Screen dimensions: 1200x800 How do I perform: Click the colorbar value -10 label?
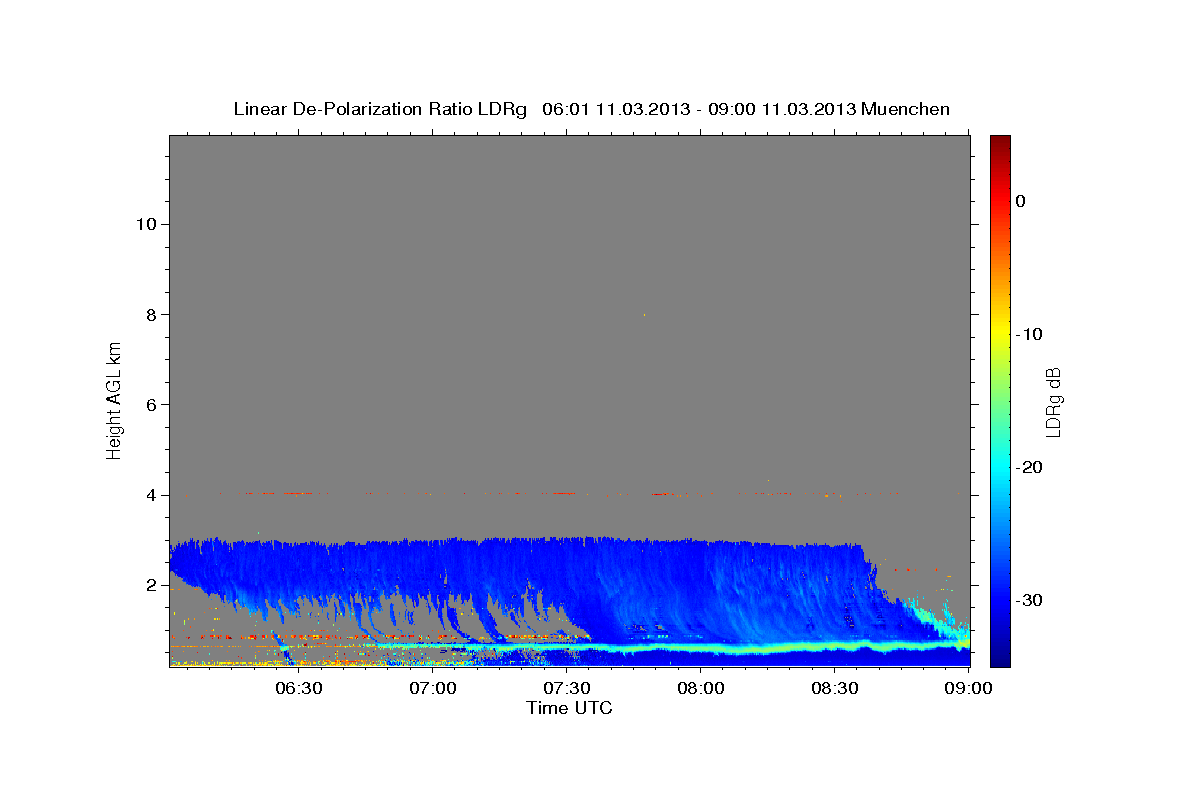(1030, 334)
